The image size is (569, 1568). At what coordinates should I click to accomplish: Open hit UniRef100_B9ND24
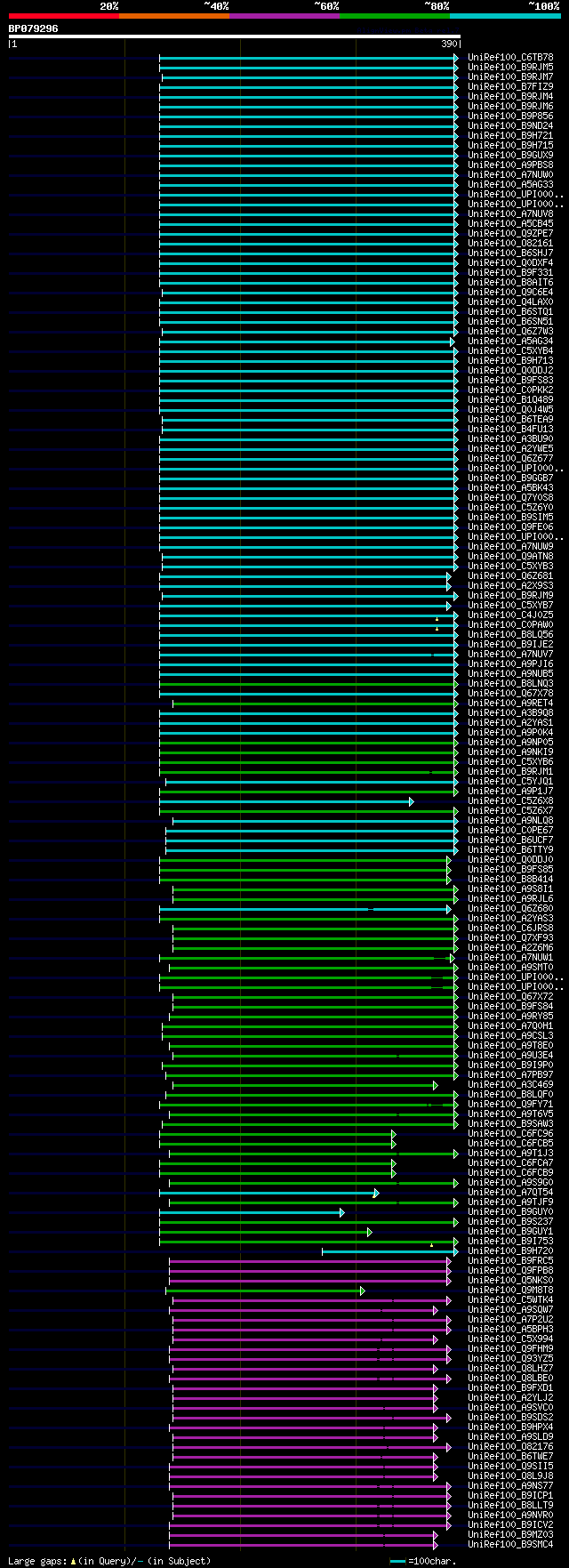510,125
